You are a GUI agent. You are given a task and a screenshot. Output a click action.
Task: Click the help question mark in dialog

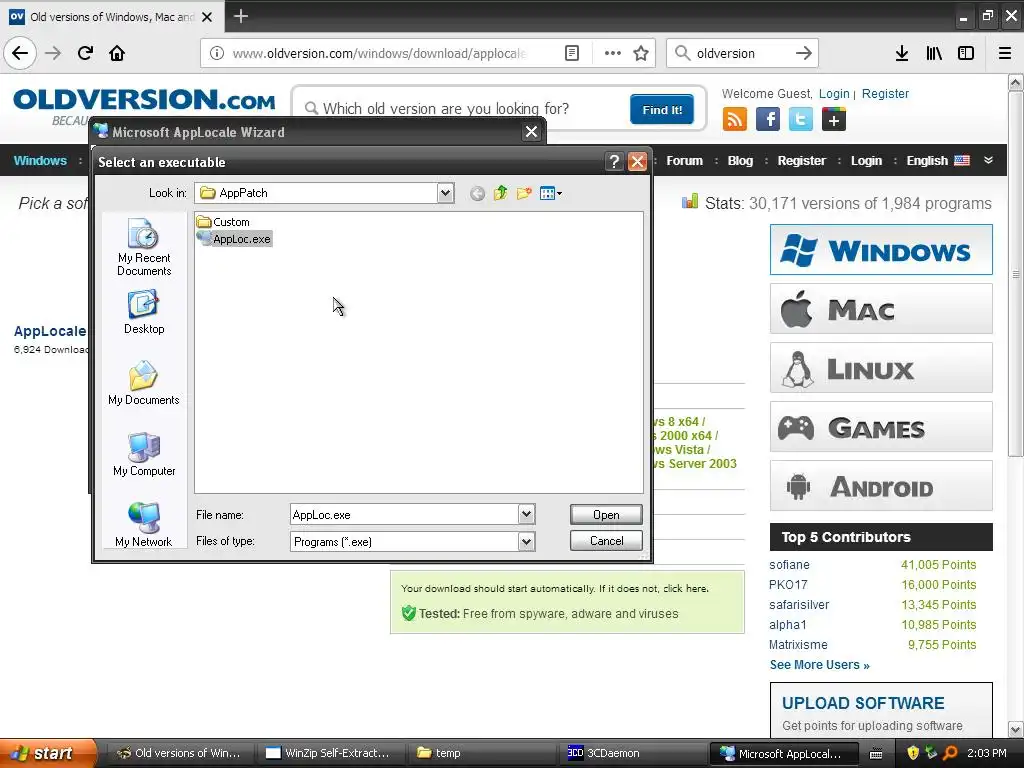(x=614, y=161)
